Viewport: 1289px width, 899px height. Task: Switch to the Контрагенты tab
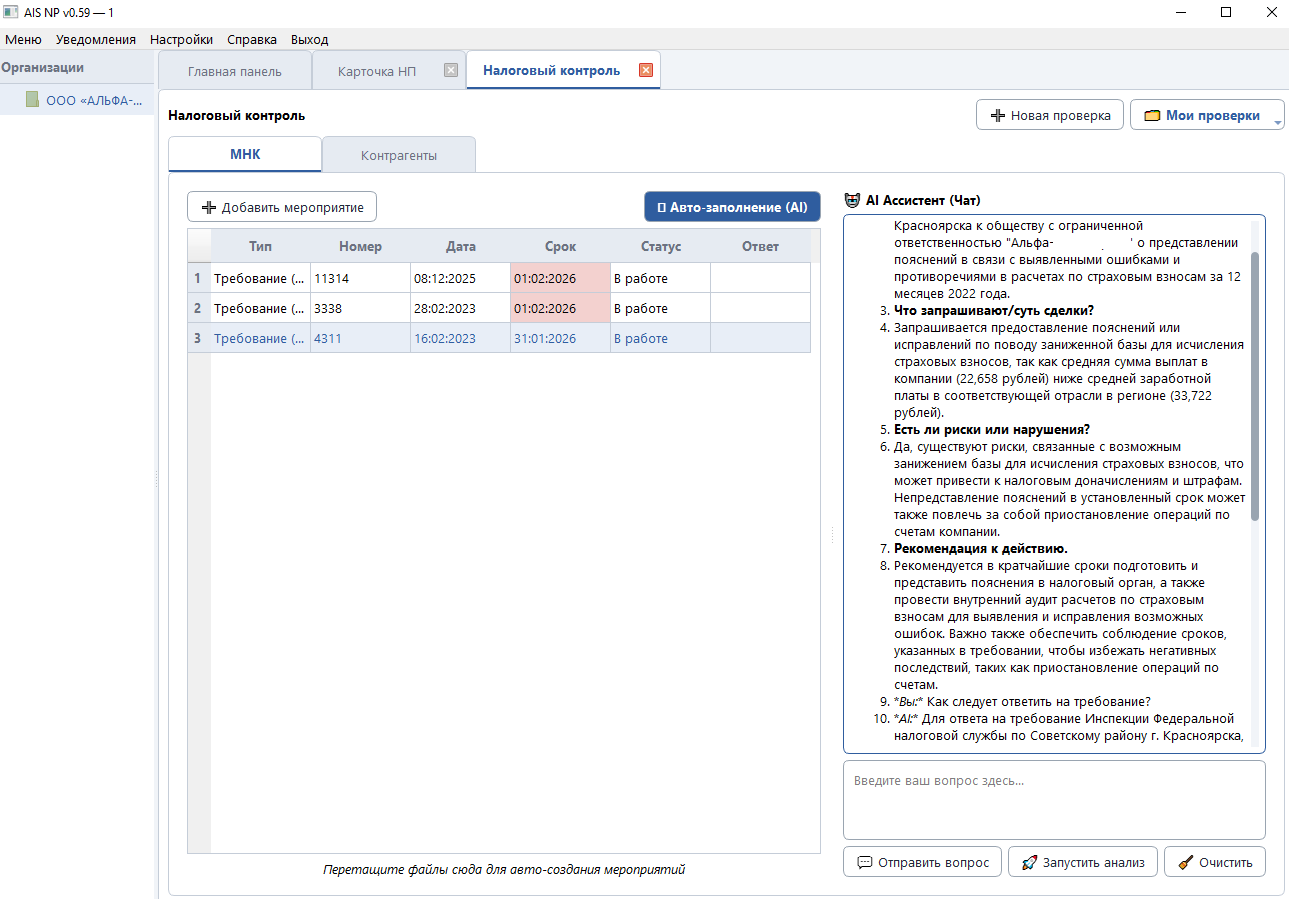tap(398, 155)
